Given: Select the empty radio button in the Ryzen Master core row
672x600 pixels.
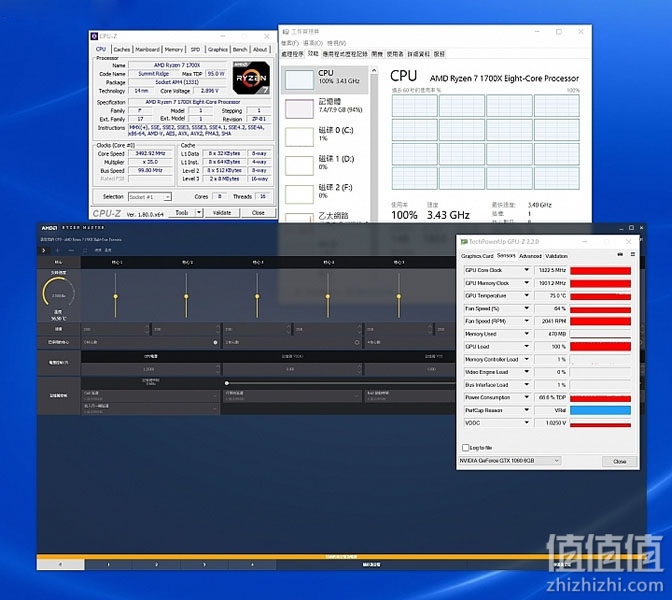Looking at the screenshot, I should click(x=357, y=342).
